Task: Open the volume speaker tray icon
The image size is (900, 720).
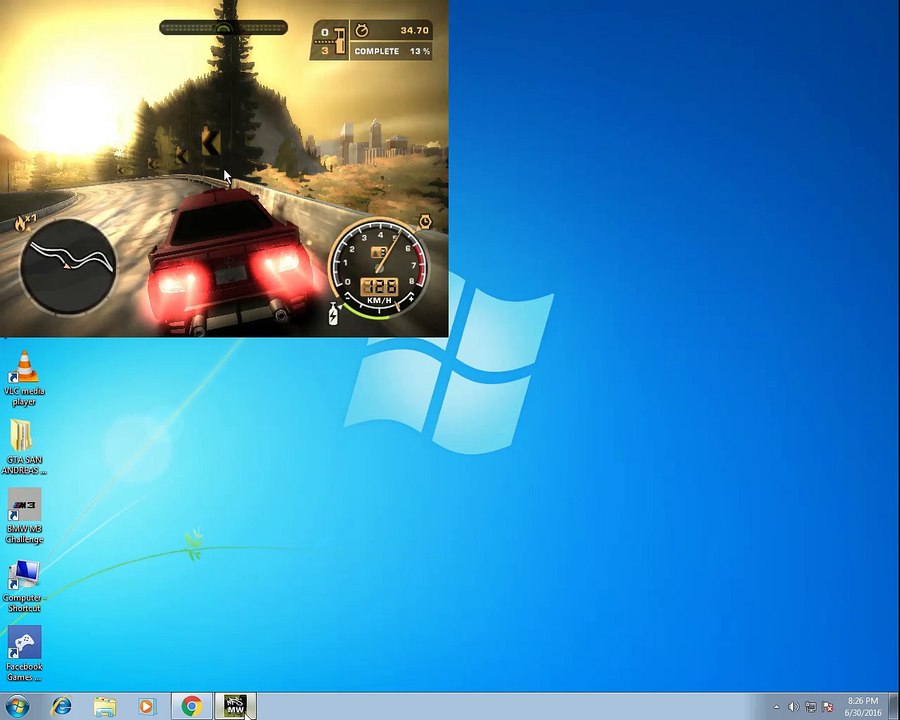Action: (x=793, y=707)
